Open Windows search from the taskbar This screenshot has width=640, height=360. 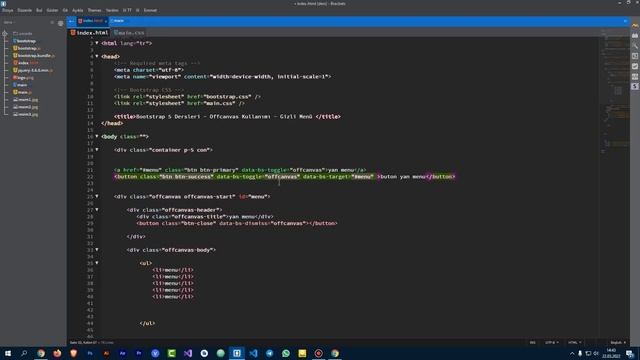[24, 353]
